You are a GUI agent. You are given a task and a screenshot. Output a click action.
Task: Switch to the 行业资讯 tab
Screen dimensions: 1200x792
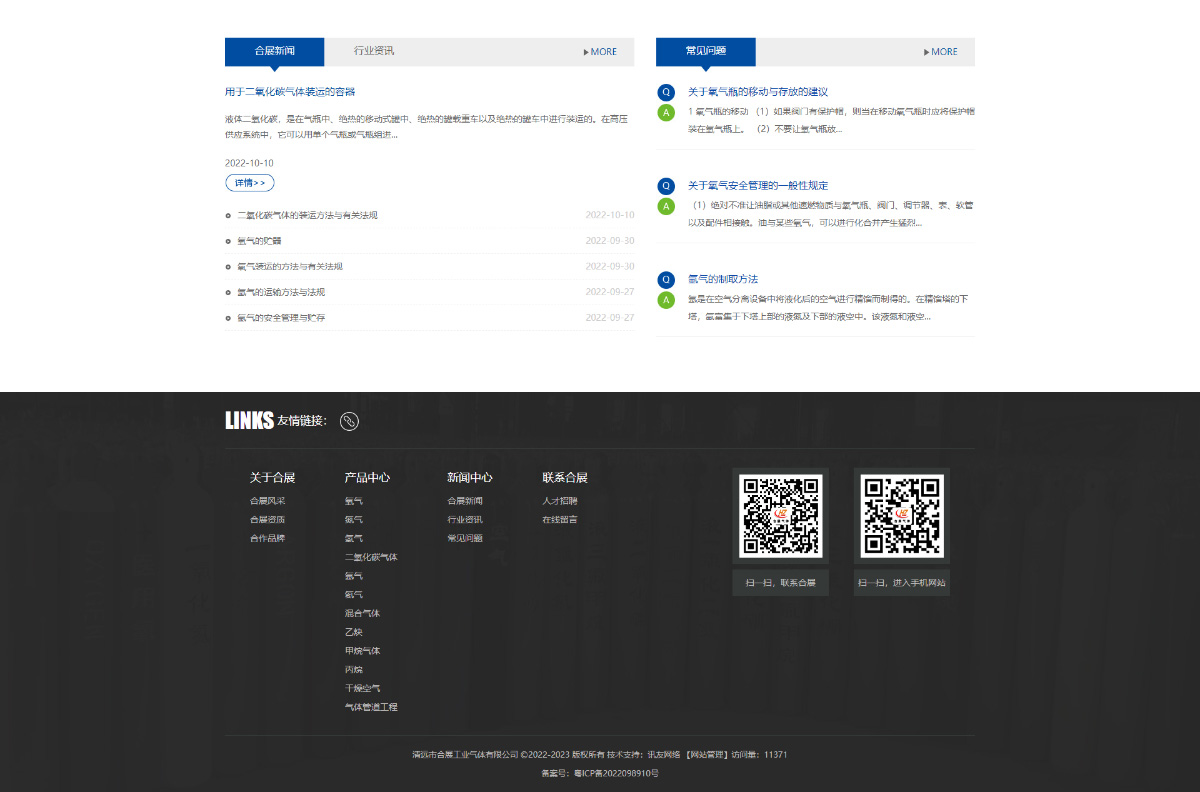click(x=374, y=51)
